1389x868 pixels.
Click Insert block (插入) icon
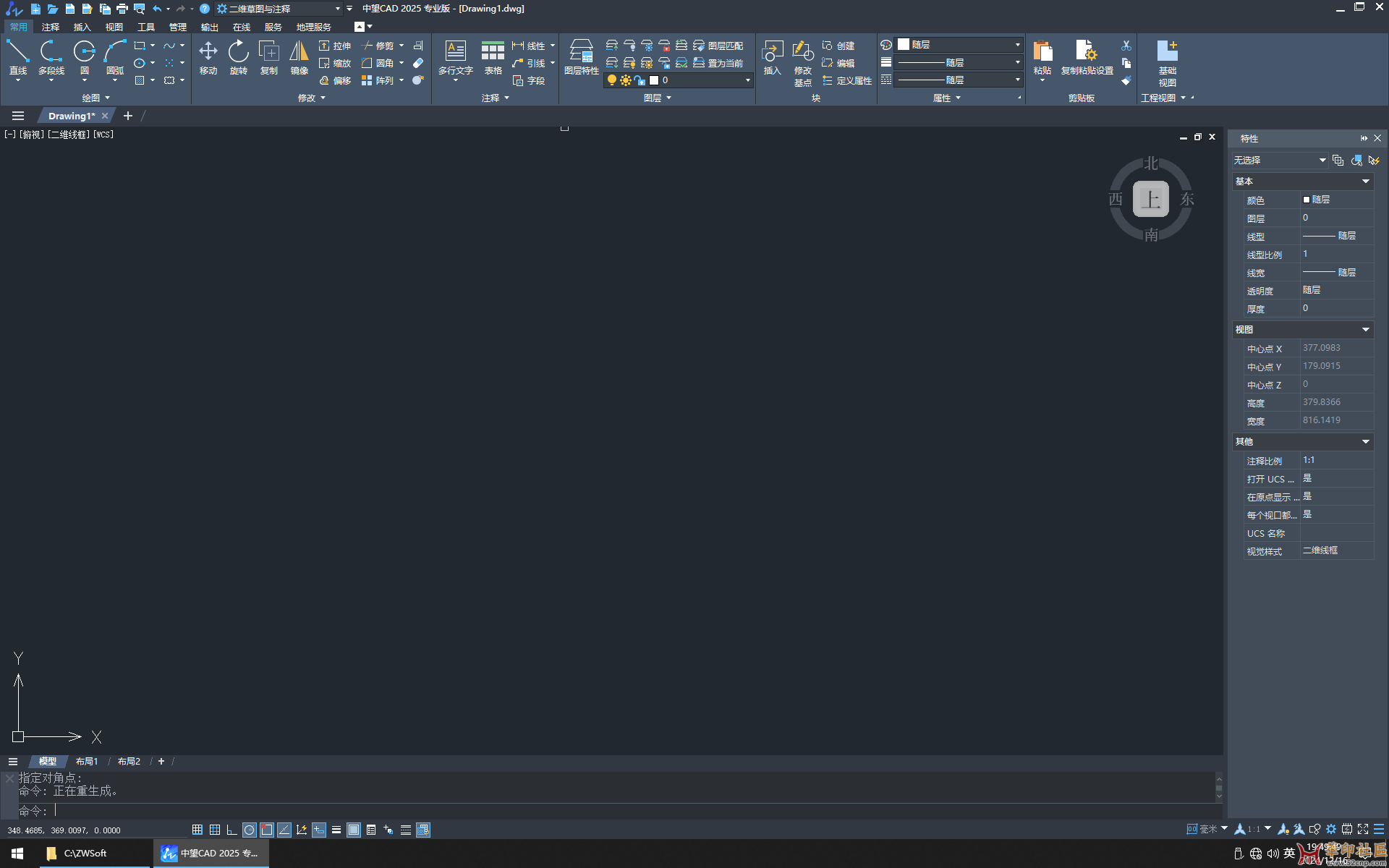[x=773, y=57]
